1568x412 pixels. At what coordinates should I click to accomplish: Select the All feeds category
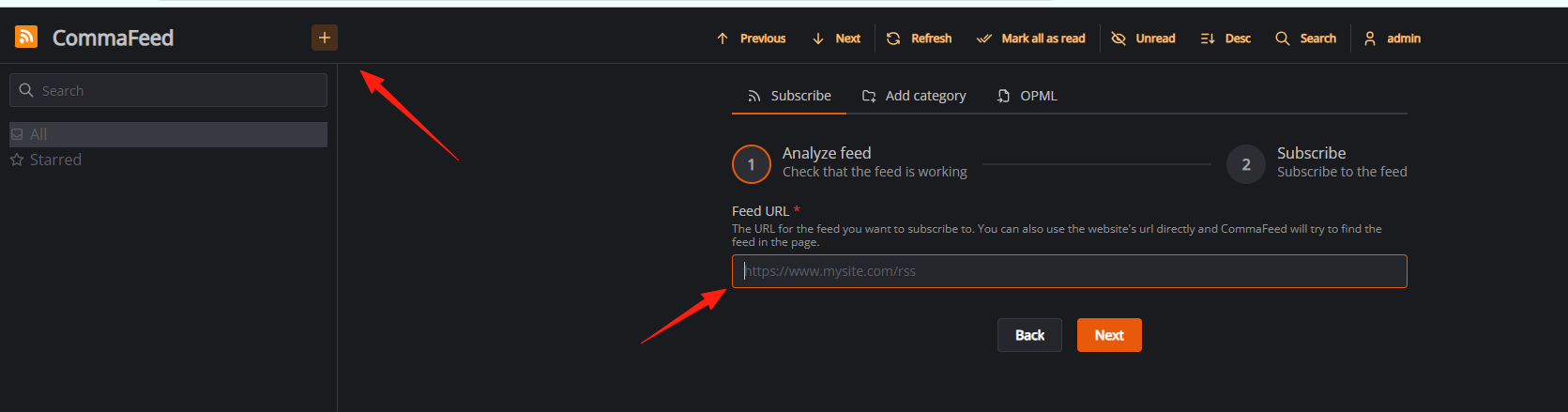click(169, 134)
